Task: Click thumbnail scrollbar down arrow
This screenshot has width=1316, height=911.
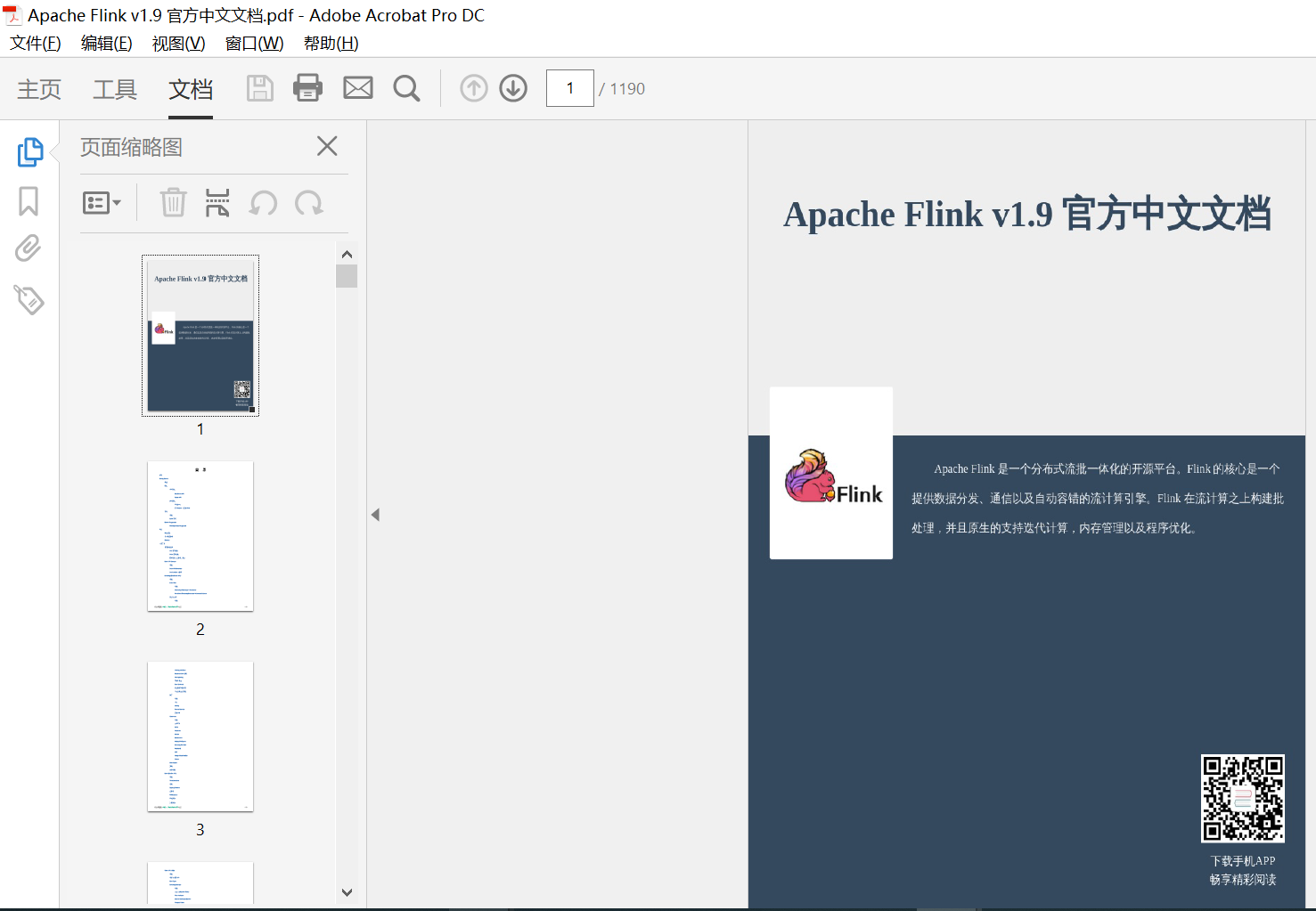Action: [x=347, y=892]
